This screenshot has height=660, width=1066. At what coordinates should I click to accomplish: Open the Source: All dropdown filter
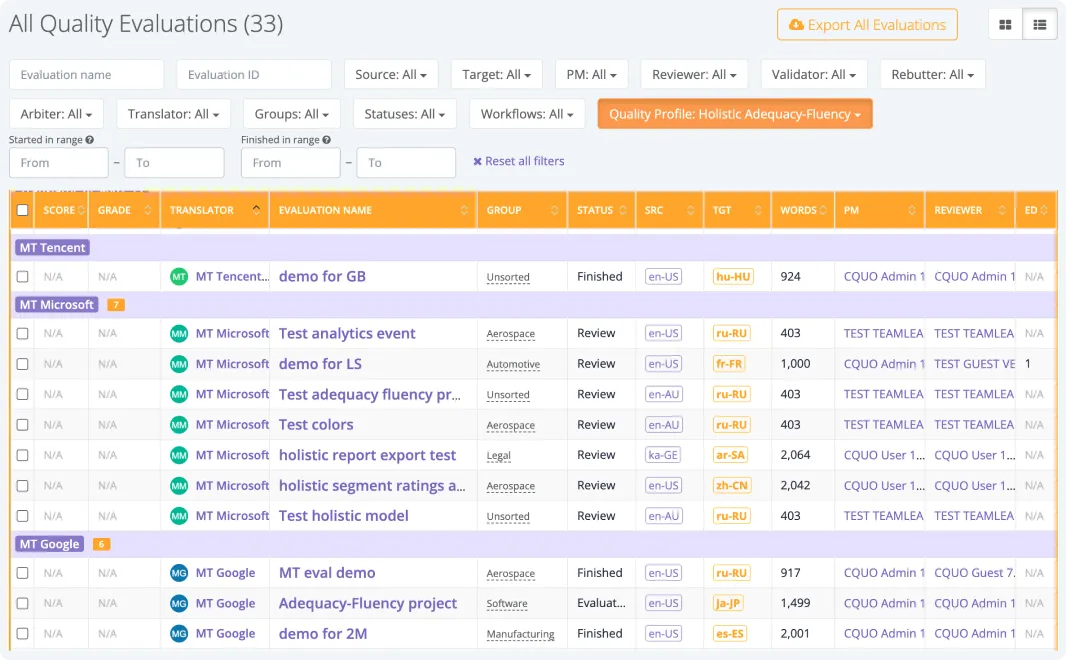tap(391, 75)
